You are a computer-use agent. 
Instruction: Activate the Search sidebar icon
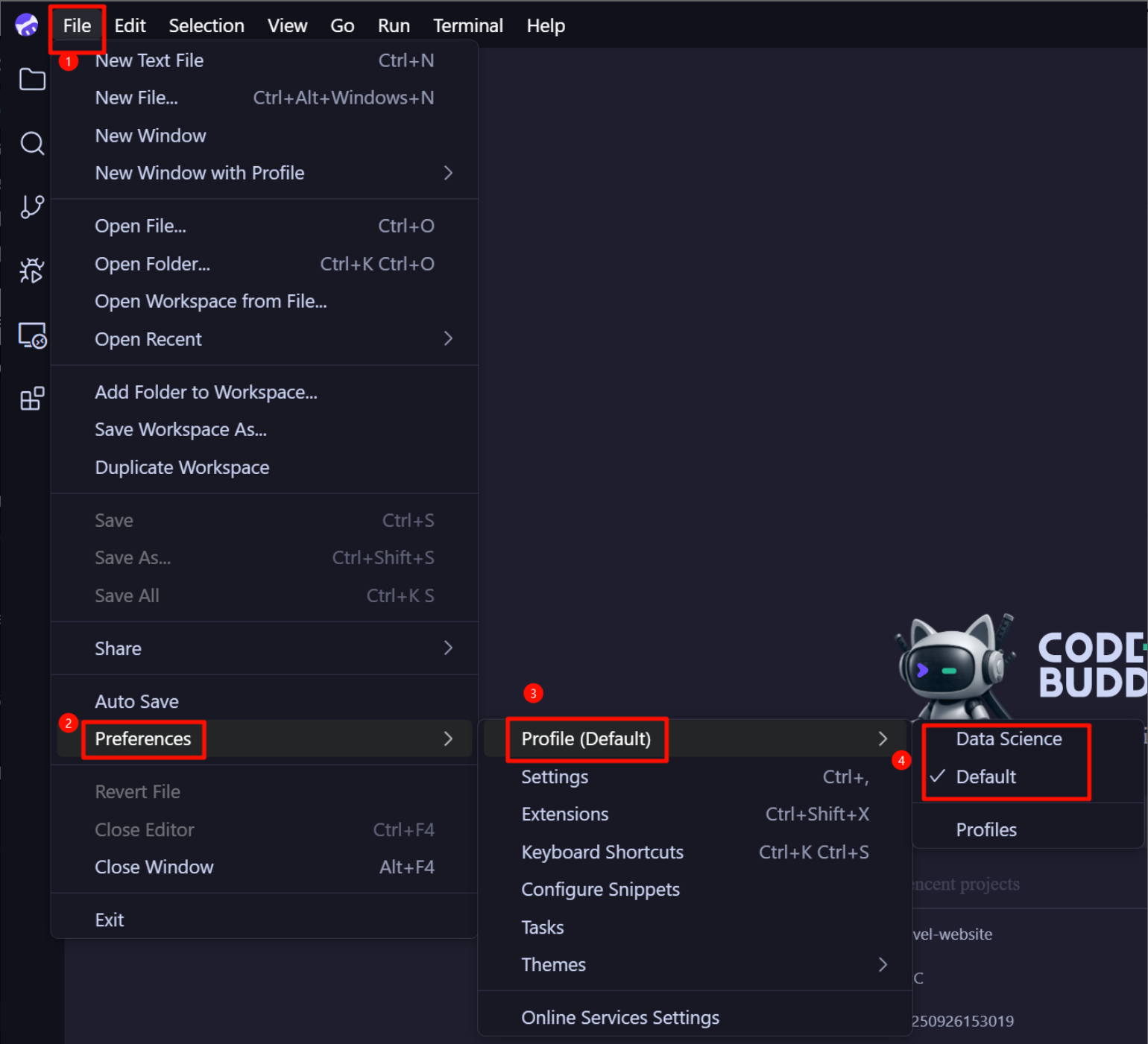tap(32, 143)
